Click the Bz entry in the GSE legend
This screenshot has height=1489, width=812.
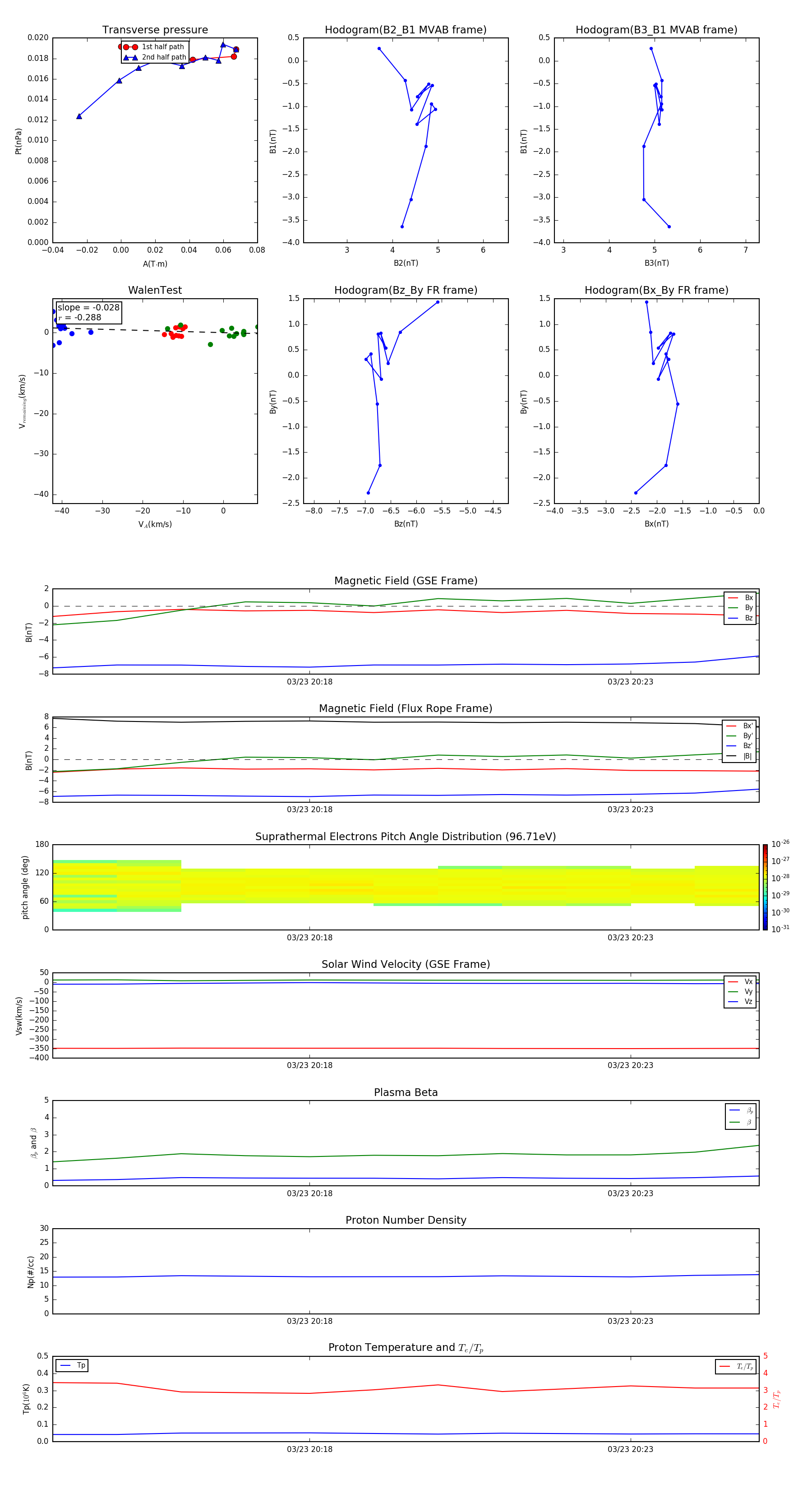click(740, 619)
